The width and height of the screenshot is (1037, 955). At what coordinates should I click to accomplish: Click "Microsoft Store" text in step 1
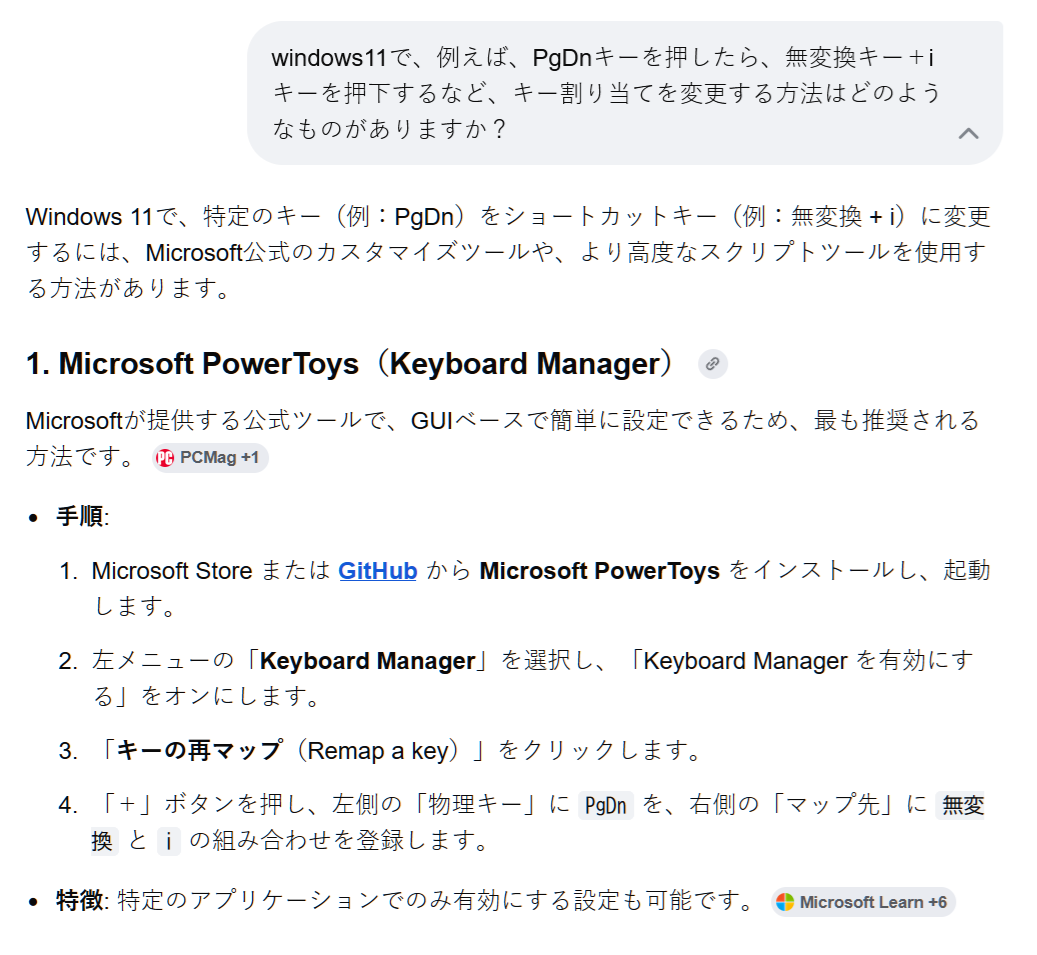171,571
